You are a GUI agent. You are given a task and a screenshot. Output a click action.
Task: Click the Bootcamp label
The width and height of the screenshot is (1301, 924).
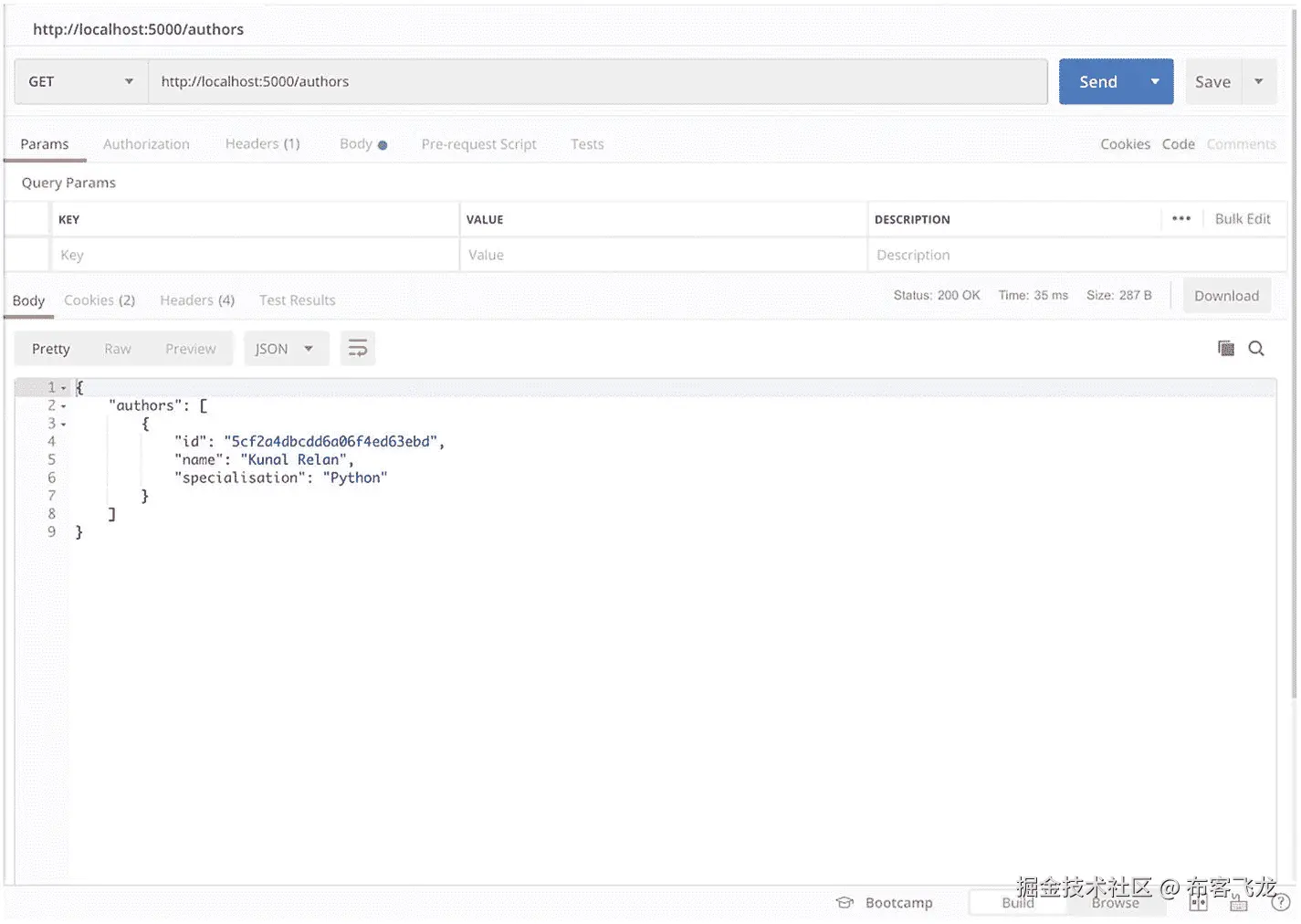click(x=899, y=902)
